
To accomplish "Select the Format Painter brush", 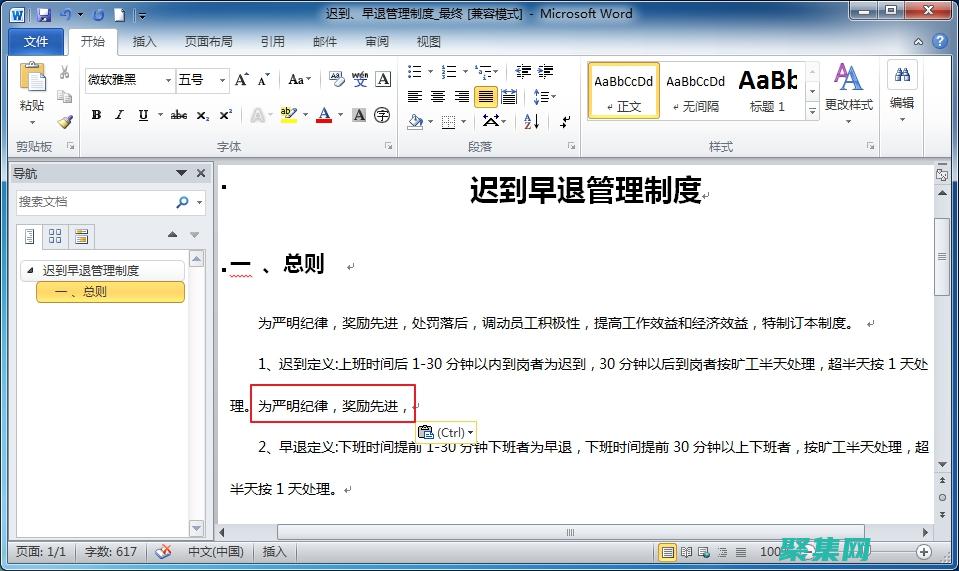I will [65, 121].
